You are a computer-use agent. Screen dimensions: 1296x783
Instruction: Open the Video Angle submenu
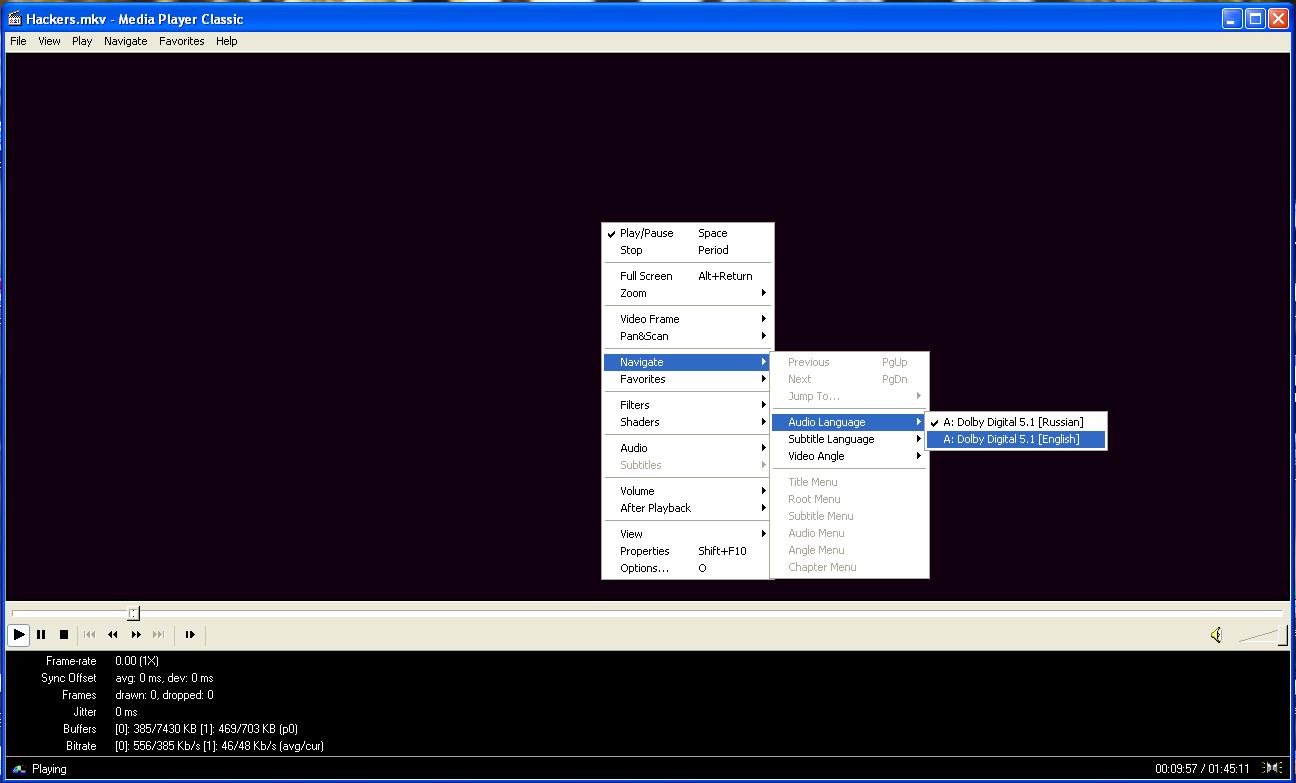[850, 456]
